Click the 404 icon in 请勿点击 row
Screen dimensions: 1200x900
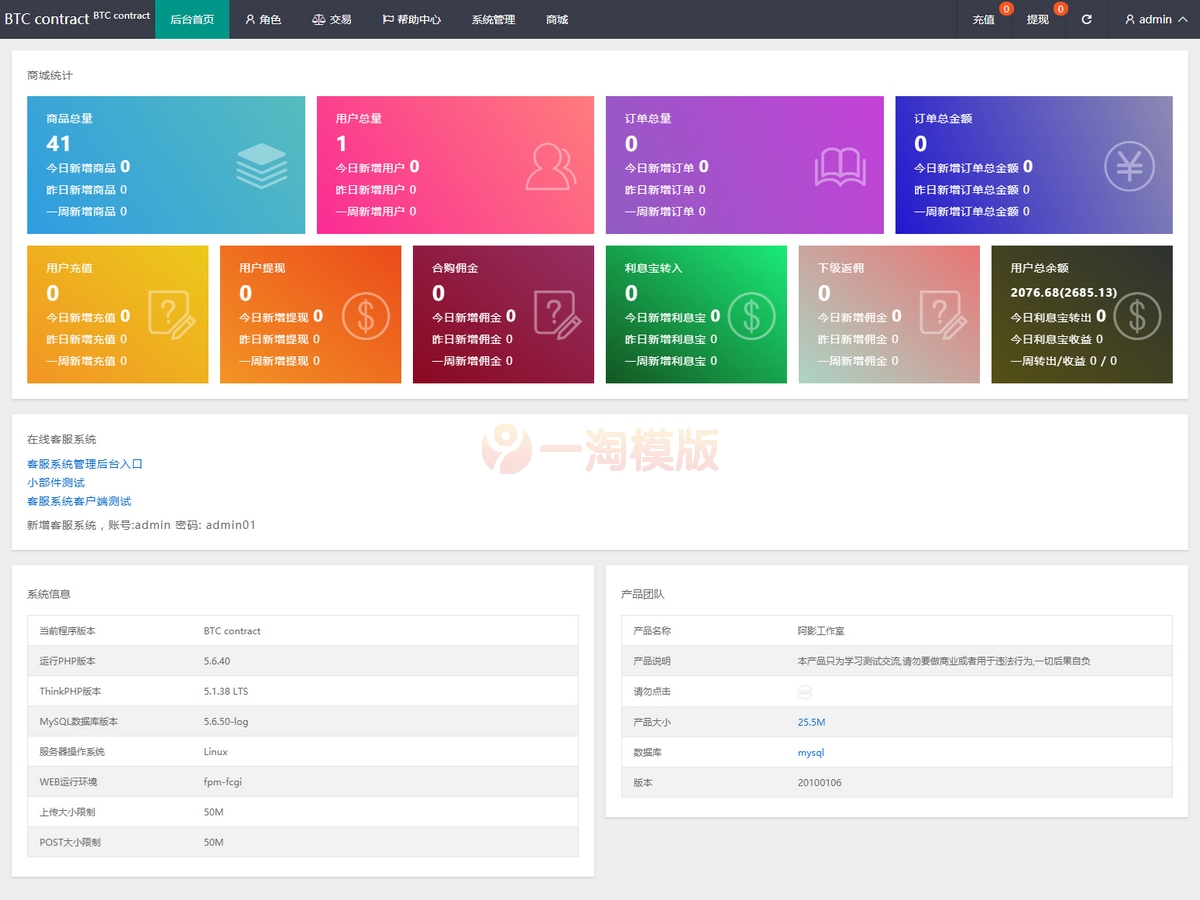click(x=805, y=691)
